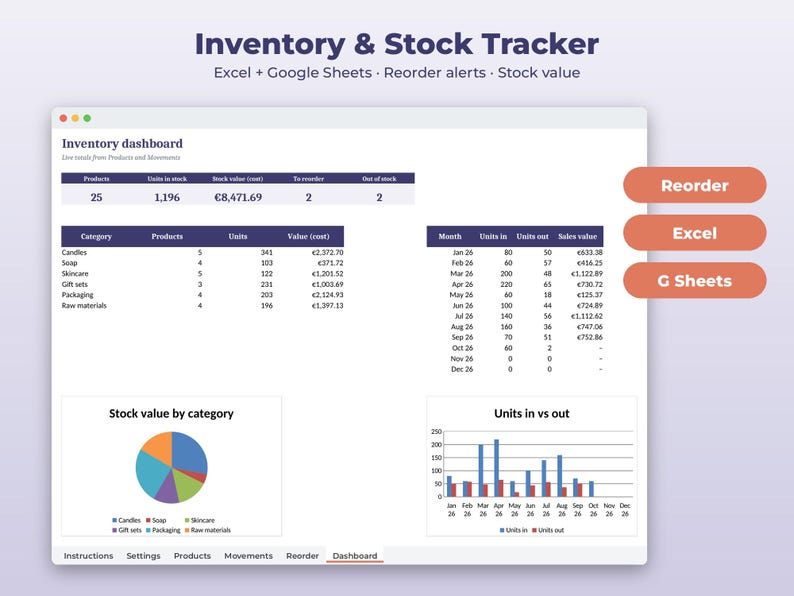Select the Dec 26 month cell
This screenshot has width=794, height=596.
(x=462, y=369)
